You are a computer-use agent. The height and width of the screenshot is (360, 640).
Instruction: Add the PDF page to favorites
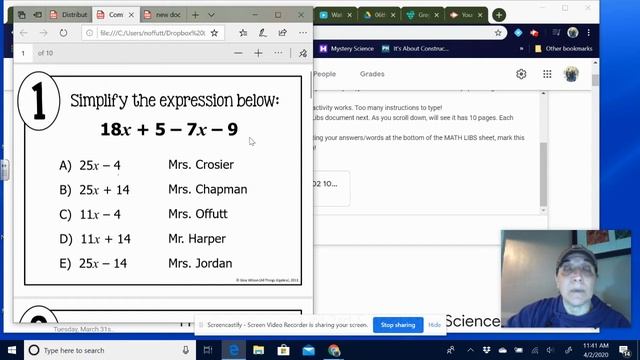[214, 33]
